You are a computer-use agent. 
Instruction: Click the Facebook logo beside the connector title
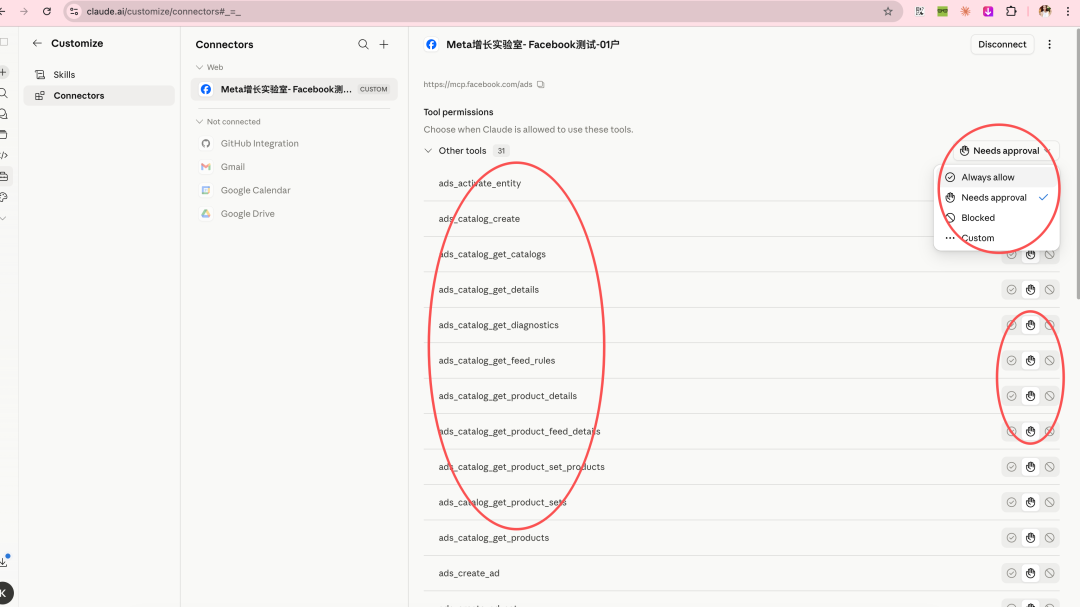[x=431, y=44]
